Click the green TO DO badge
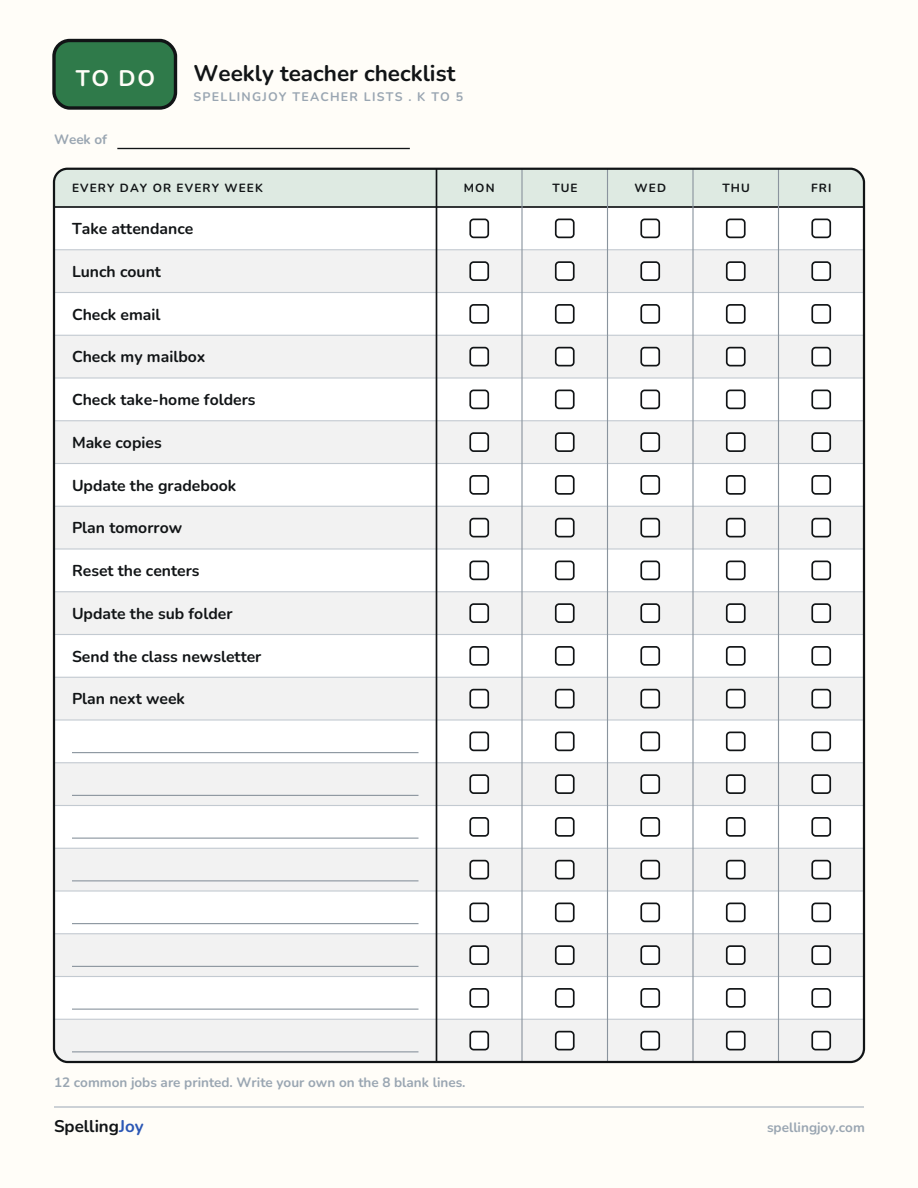This screenshot has width=918, height=1188. [x=115, y=74]
